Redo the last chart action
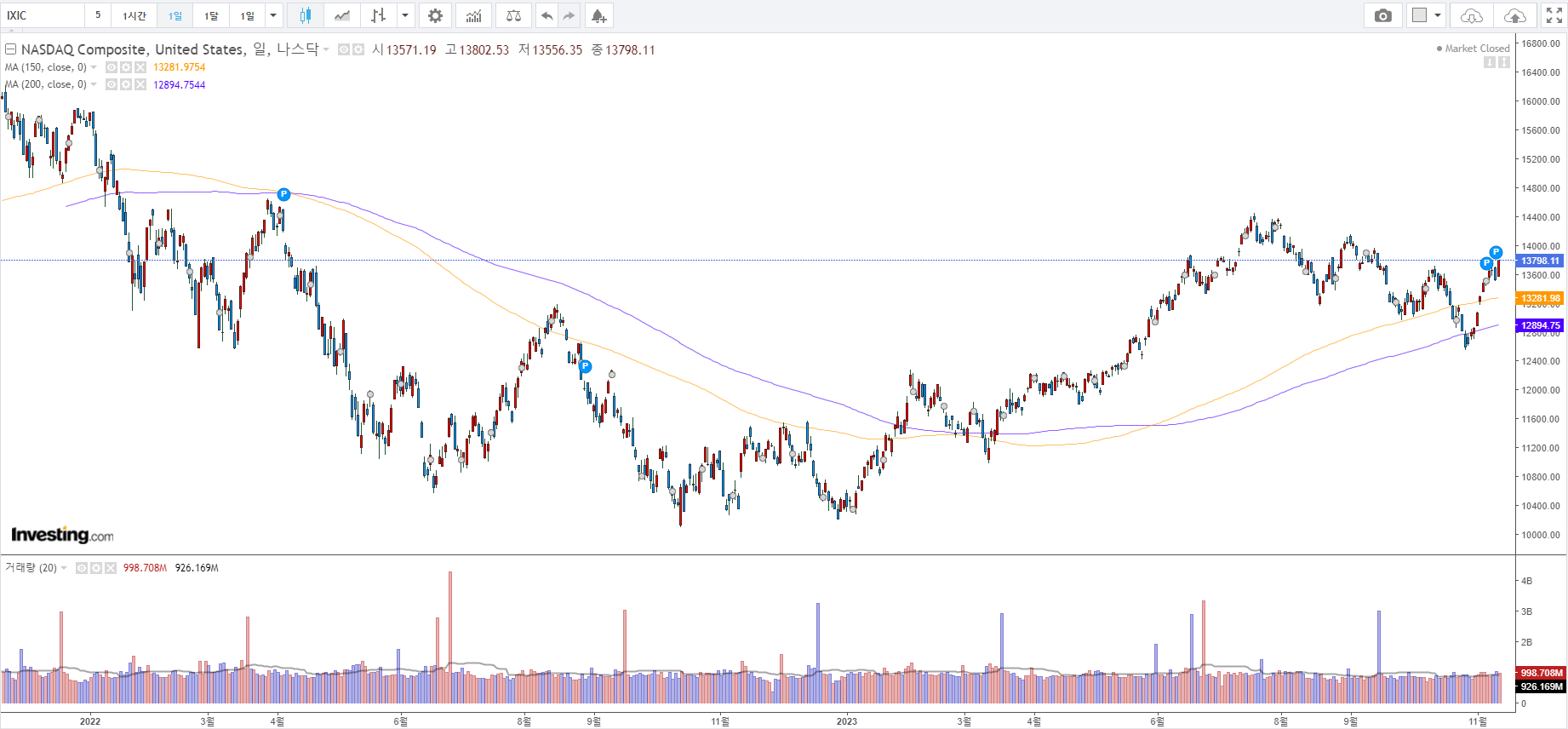Screen dimensions: 1568x729 [x=569, y=15]
